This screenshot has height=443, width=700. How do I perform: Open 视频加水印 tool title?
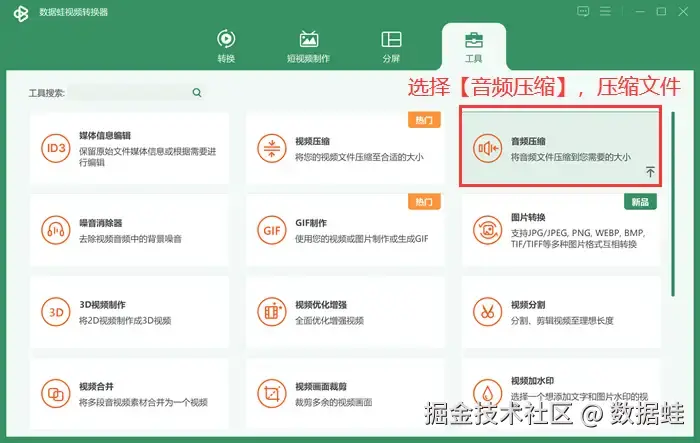point(533,381)
